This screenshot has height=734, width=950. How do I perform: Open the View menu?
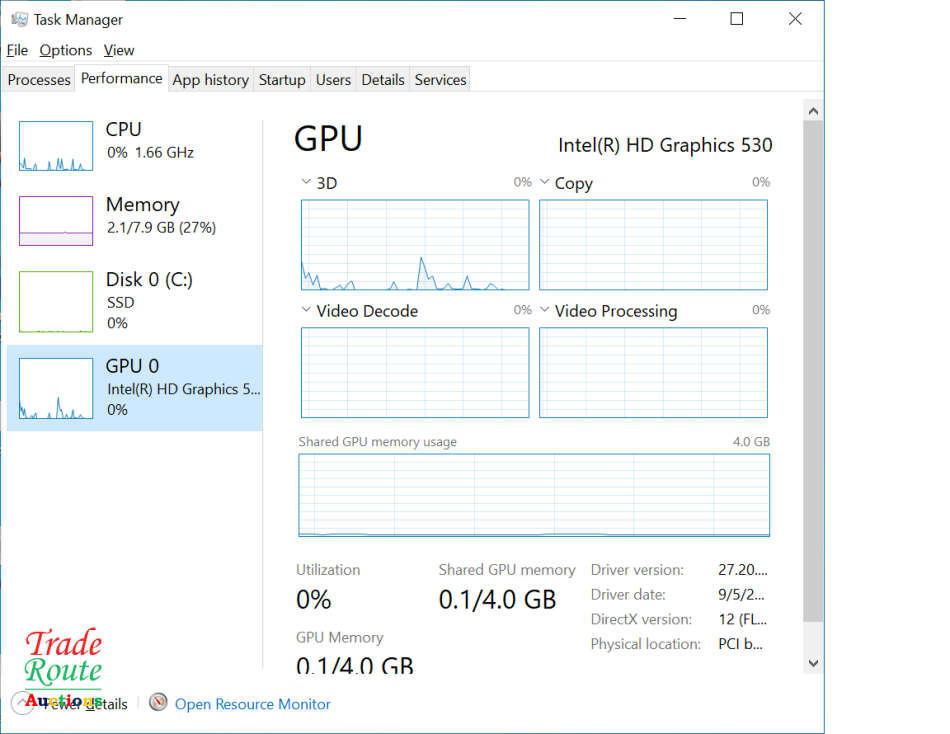coord(118,50)
